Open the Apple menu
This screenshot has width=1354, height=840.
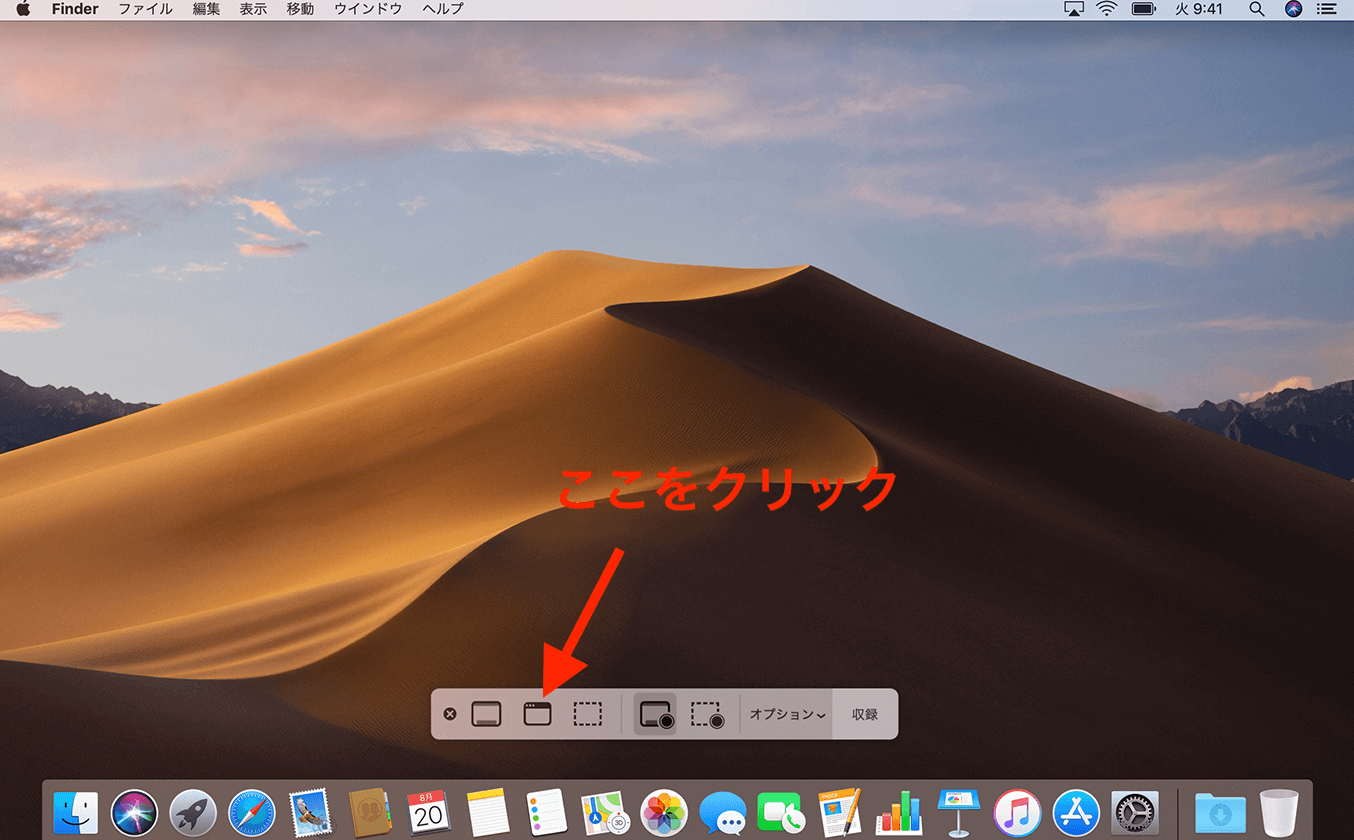[x=23, y=9]
